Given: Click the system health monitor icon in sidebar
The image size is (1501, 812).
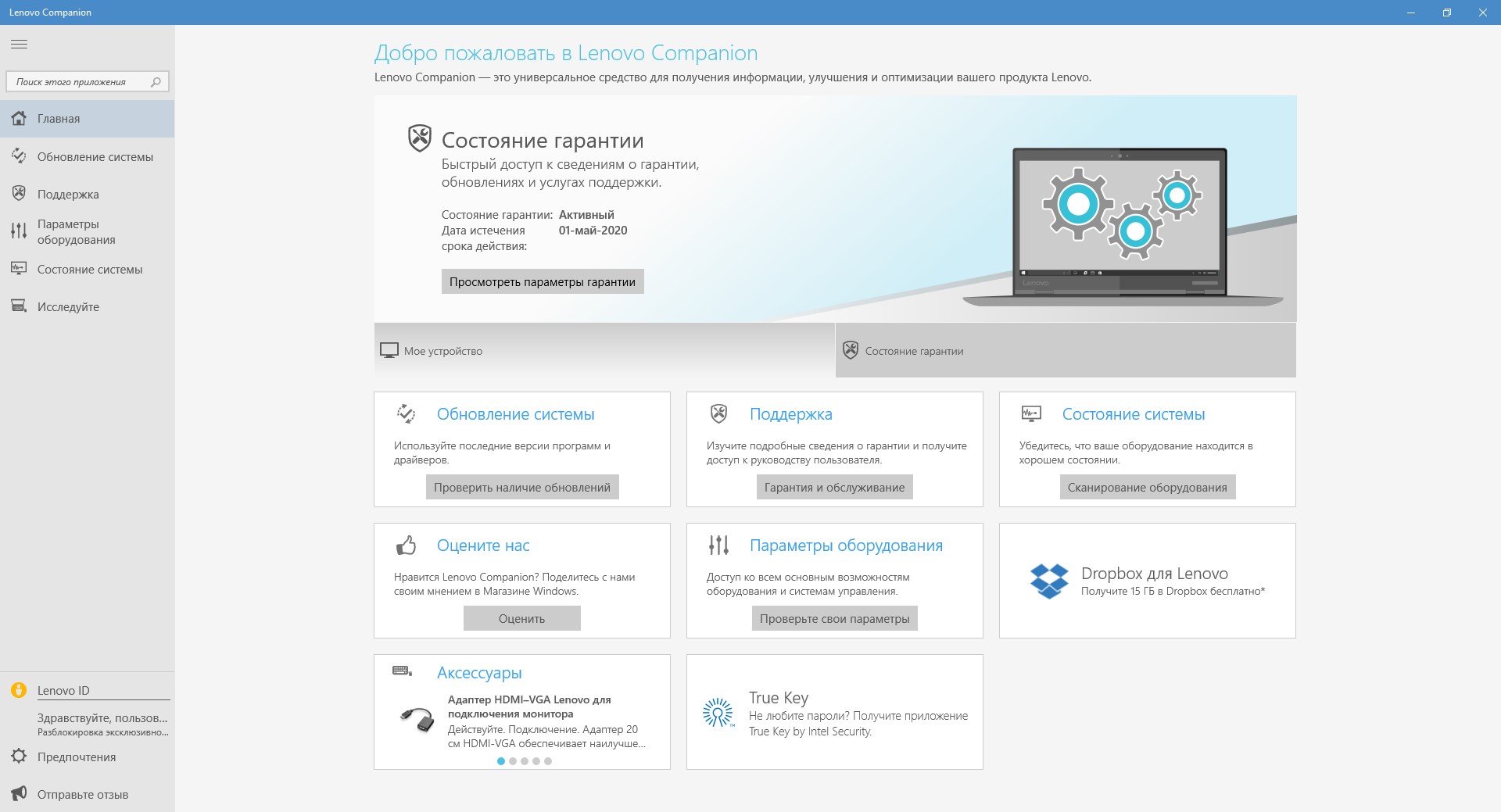Looking at the screenshot, I should point(19,269).
